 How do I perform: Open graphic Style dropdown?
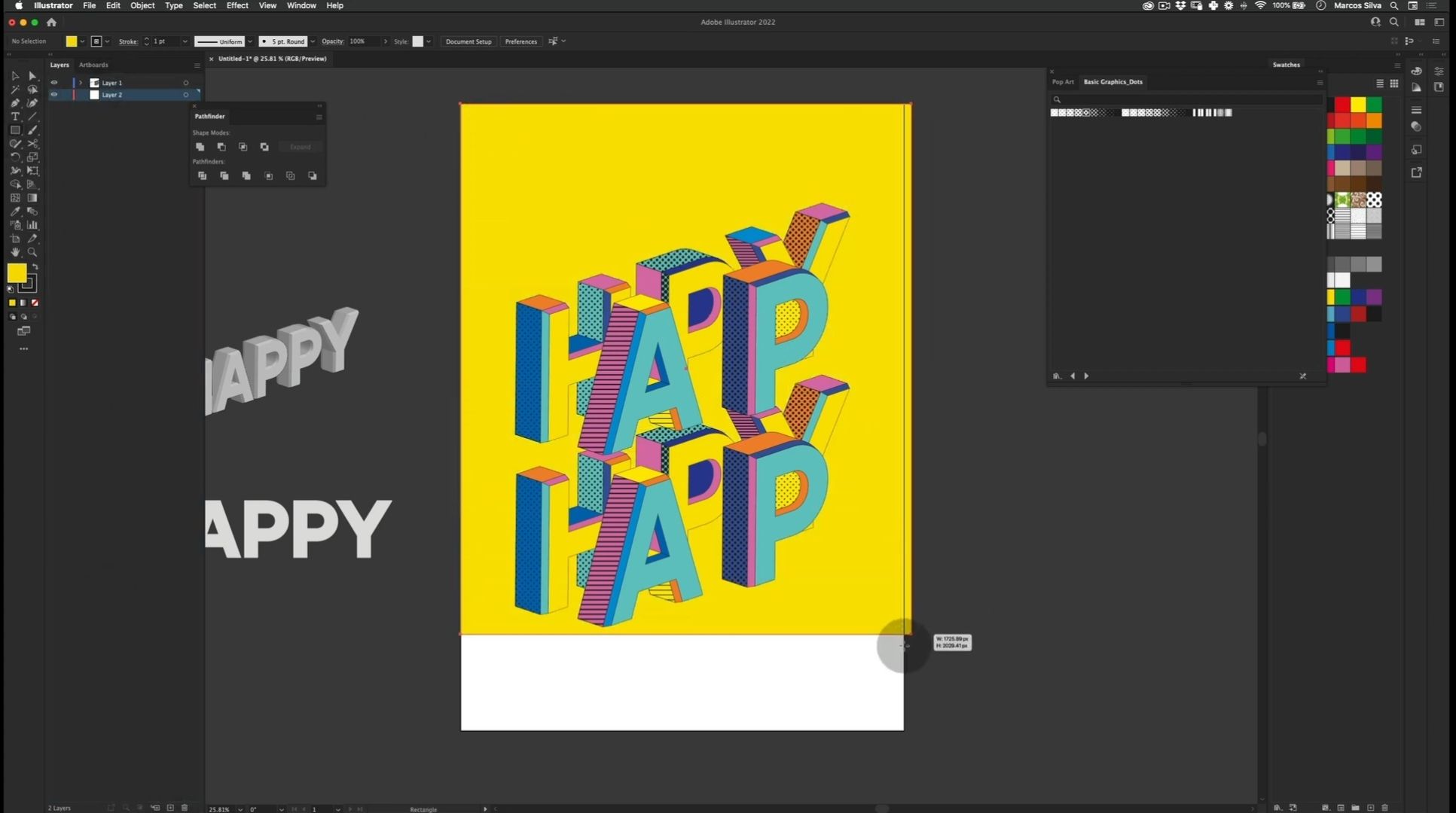(429, 41)
